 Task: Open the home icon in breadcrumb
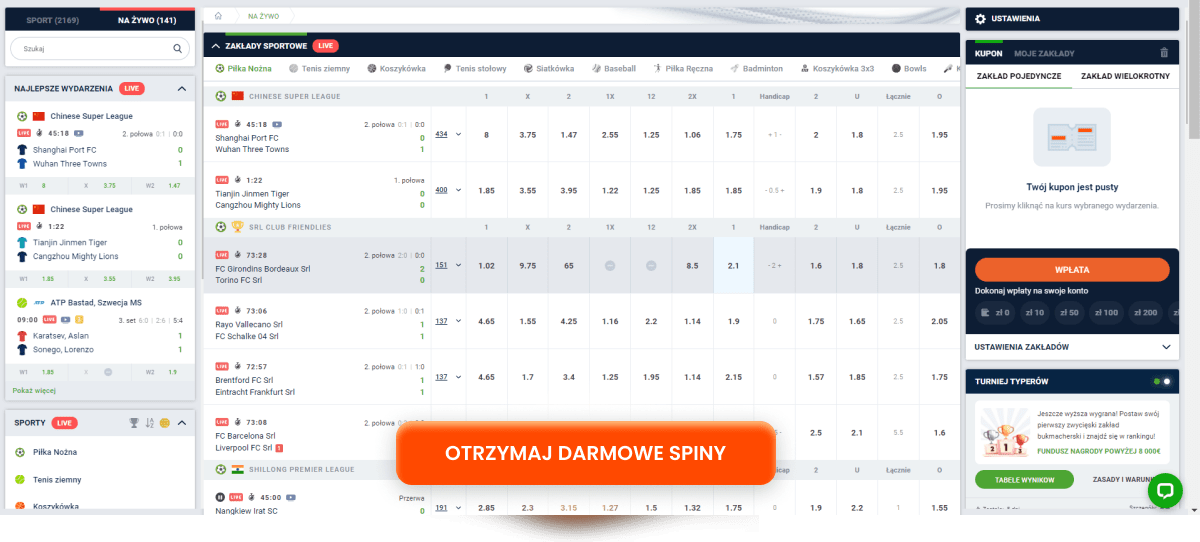pyautogui.click(x=218, y=16)
